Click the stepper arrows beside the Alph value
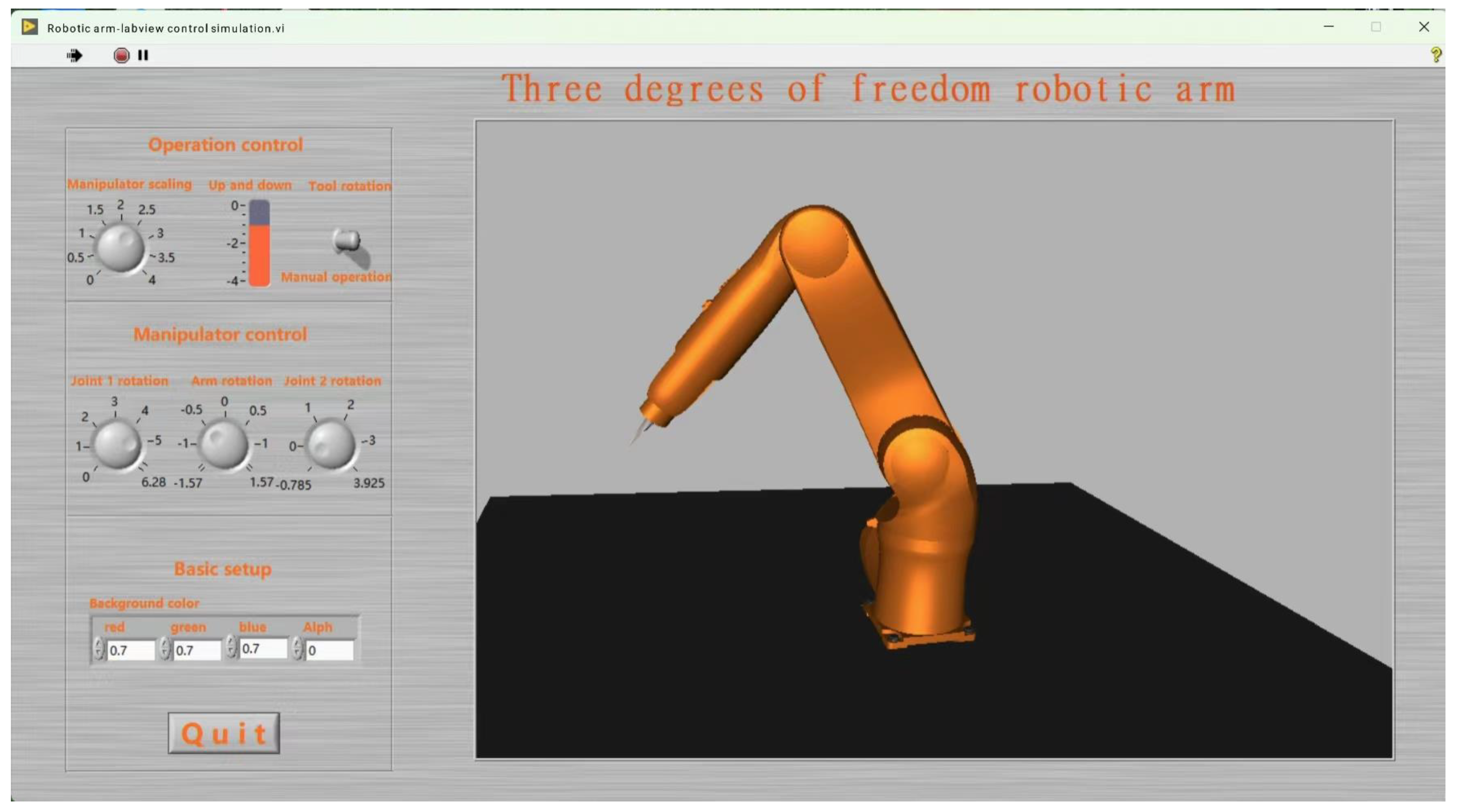The width and height of the screenshot is (1457, 812). tap(298, 649)
